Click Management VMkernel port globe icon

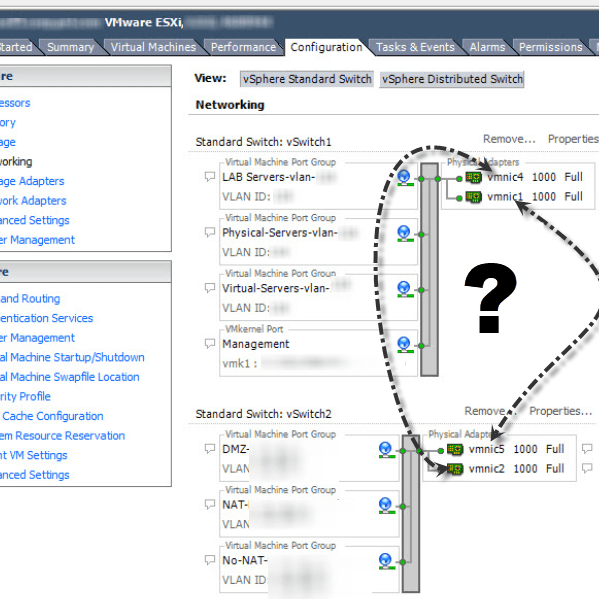click(404, 345)
